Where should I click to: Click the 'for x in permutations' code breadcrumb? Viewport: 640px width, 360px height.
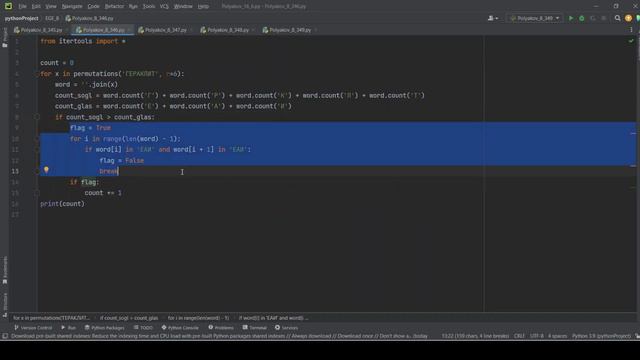coord(51,318)
